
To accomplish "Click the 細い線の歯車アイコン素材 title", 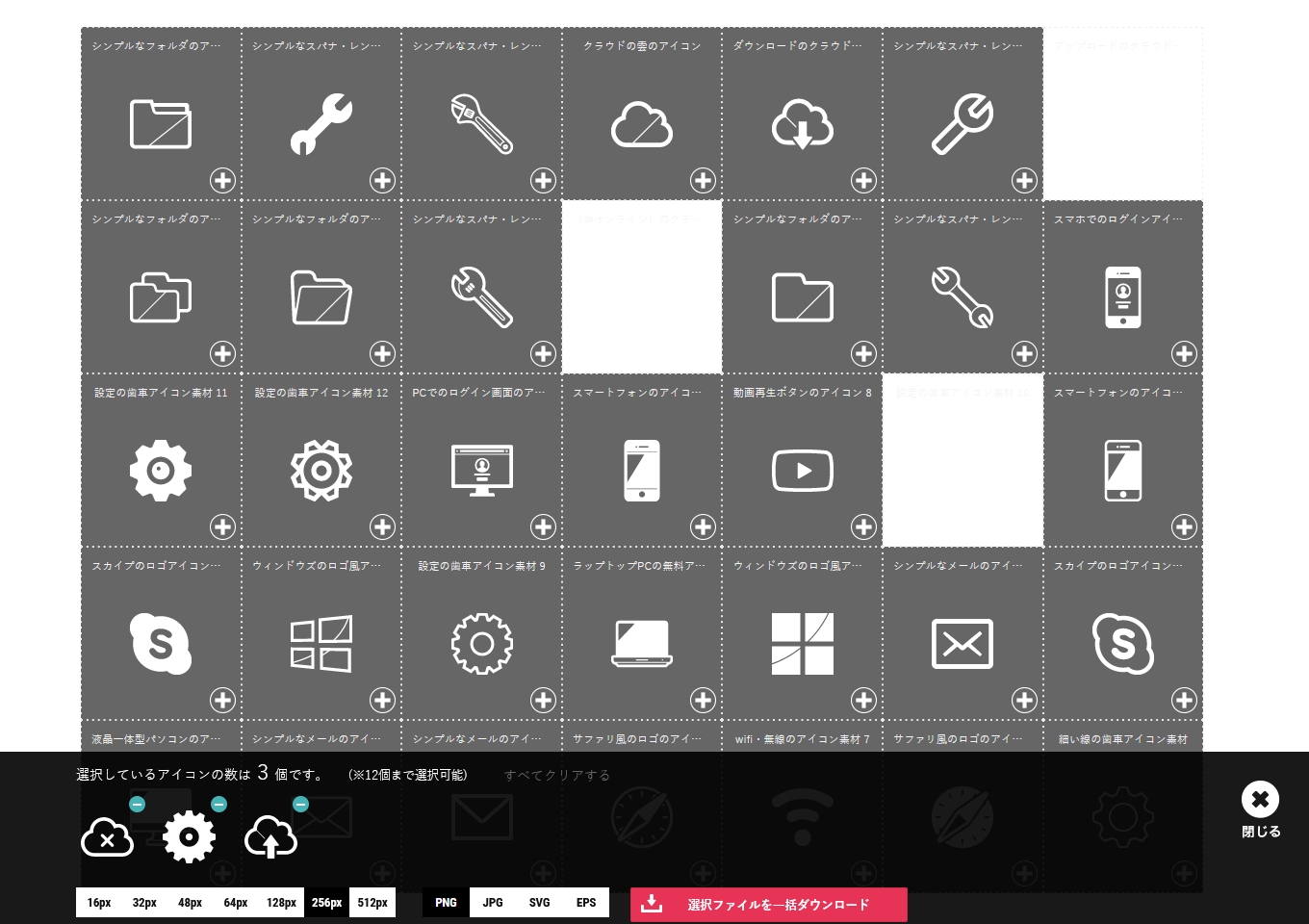I will click(1123, 739).
